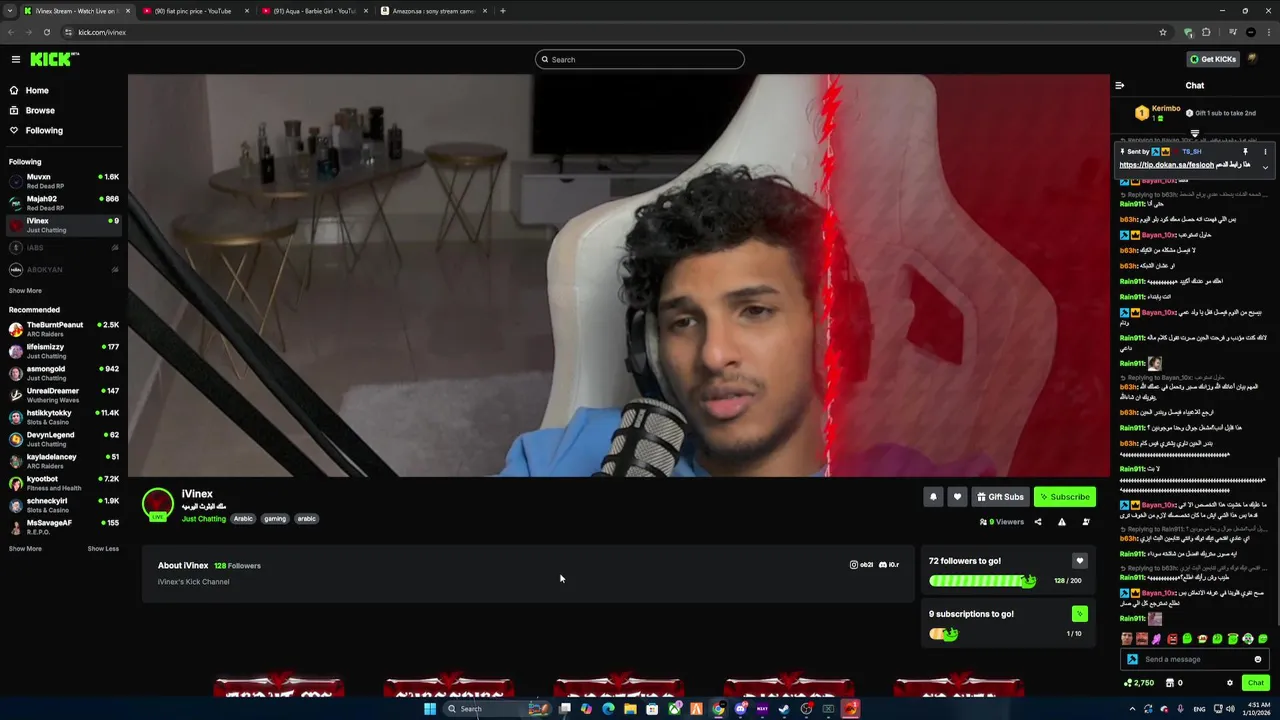Open the user profile avatar menu

pyautogui.click(x=1253, y=59)
